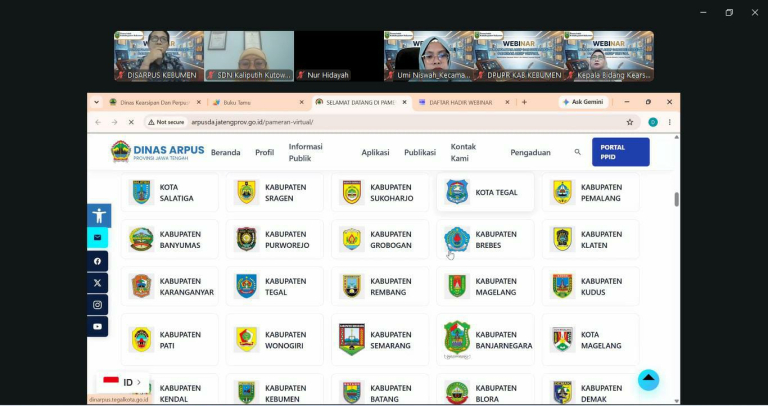Switch to the Buku Tamu tab
Image resolution: width=768 pixels, height=406 pixels.
[x=258, y=102]
